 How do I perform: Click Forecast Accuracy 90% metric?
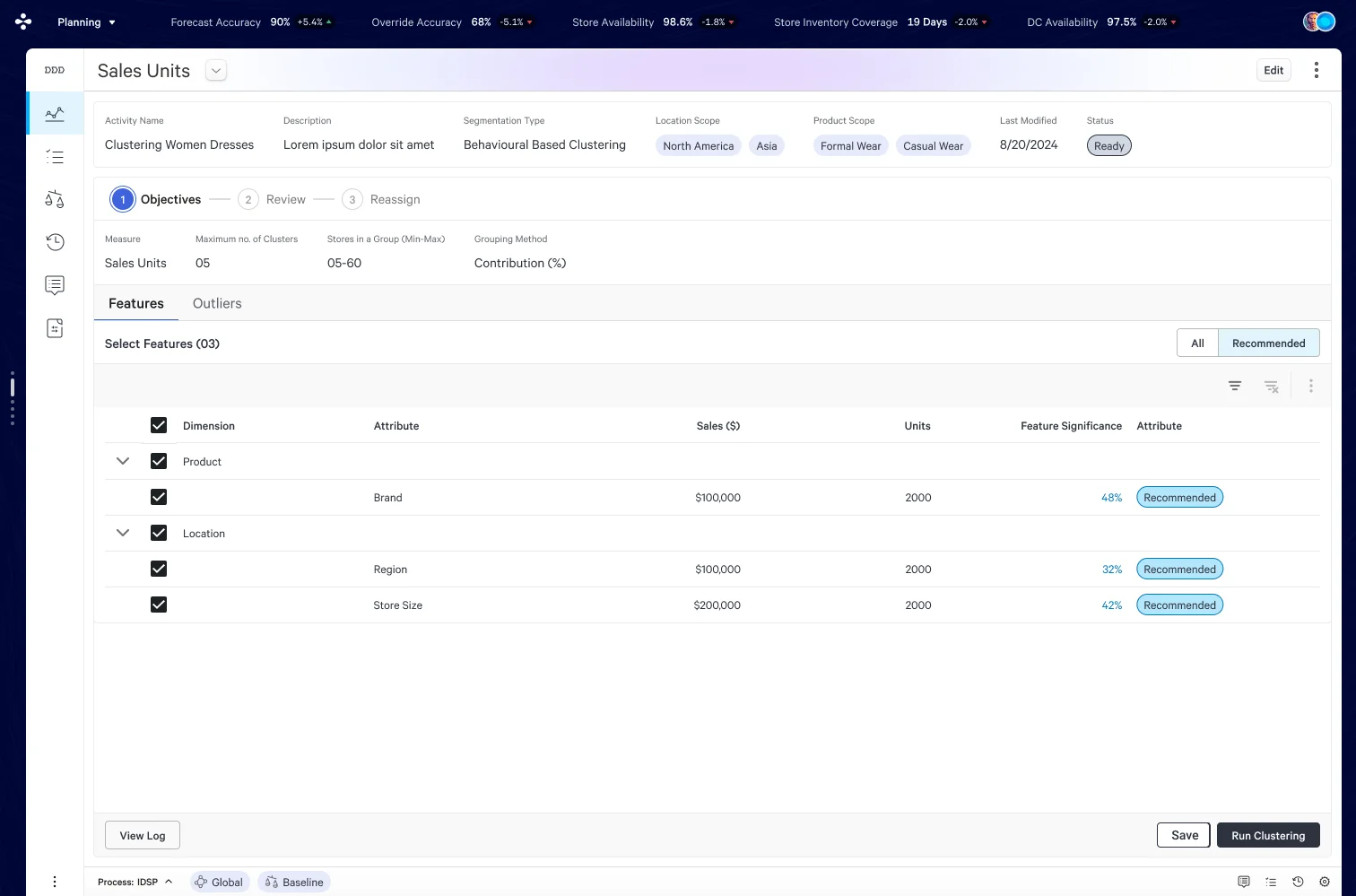[x=252, y=22]
